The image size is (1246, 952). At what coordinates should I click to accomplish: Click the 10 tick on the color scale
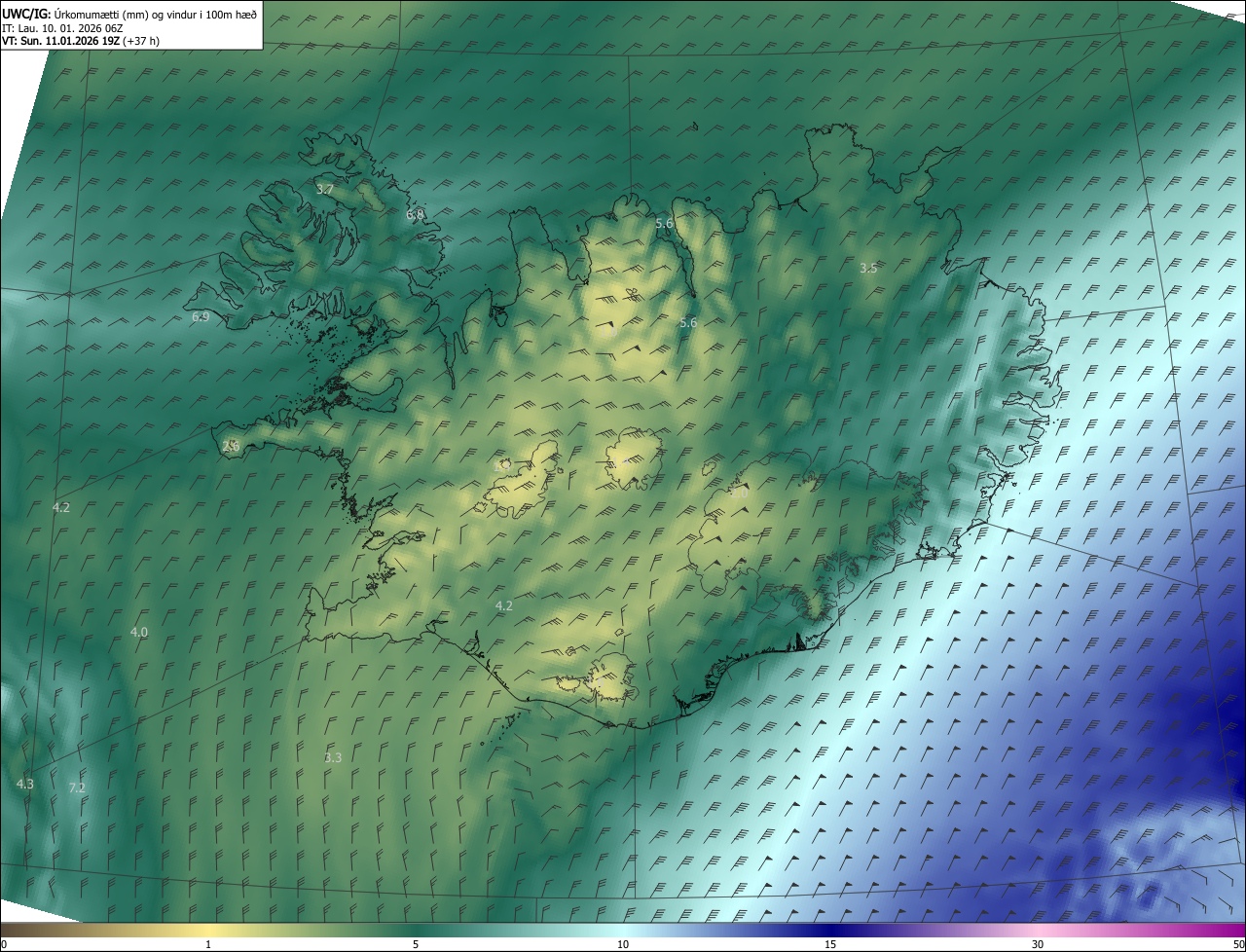pos(623,944)
